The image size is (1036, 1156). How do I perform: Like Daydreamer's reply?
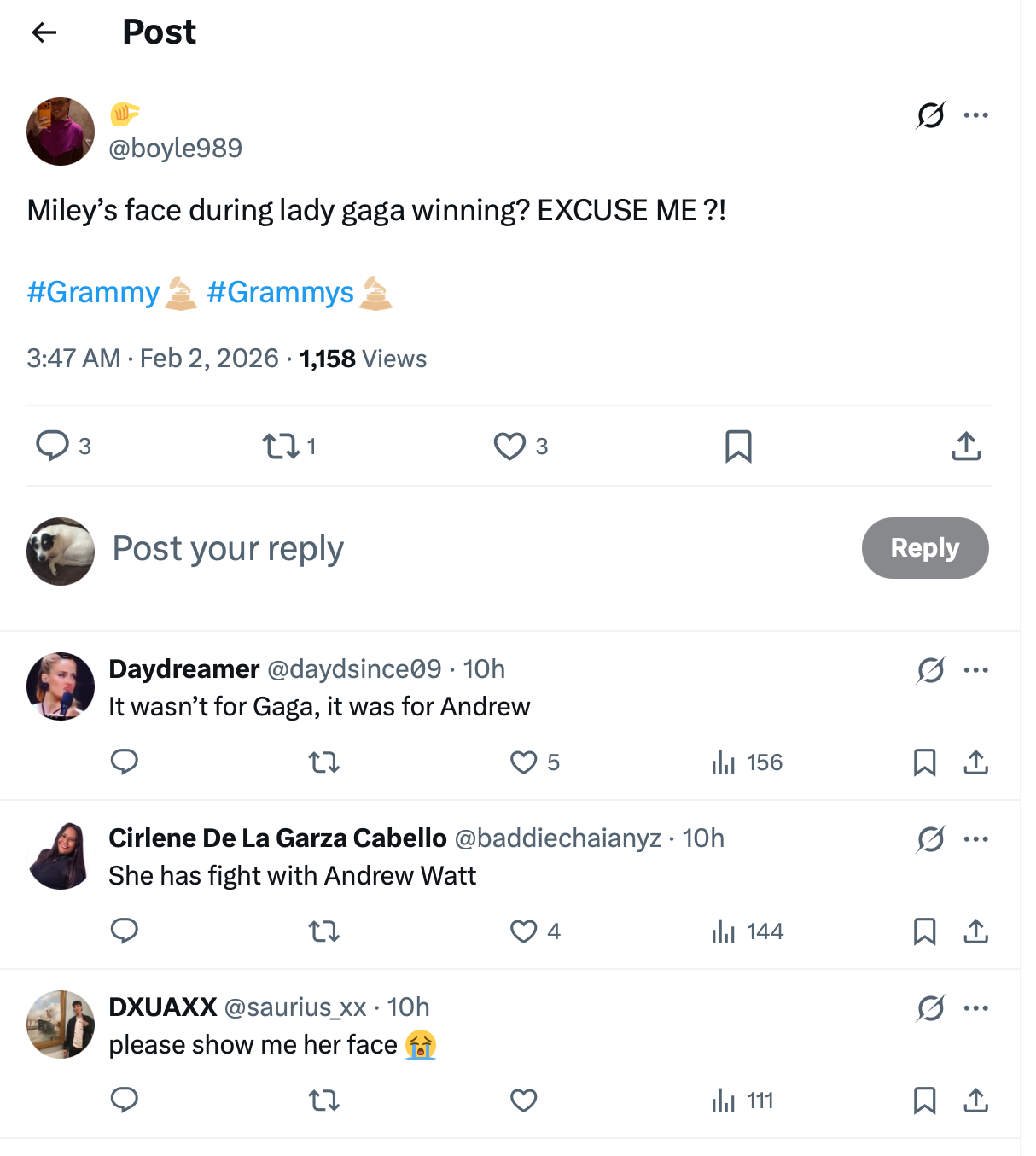pos(523,762)
